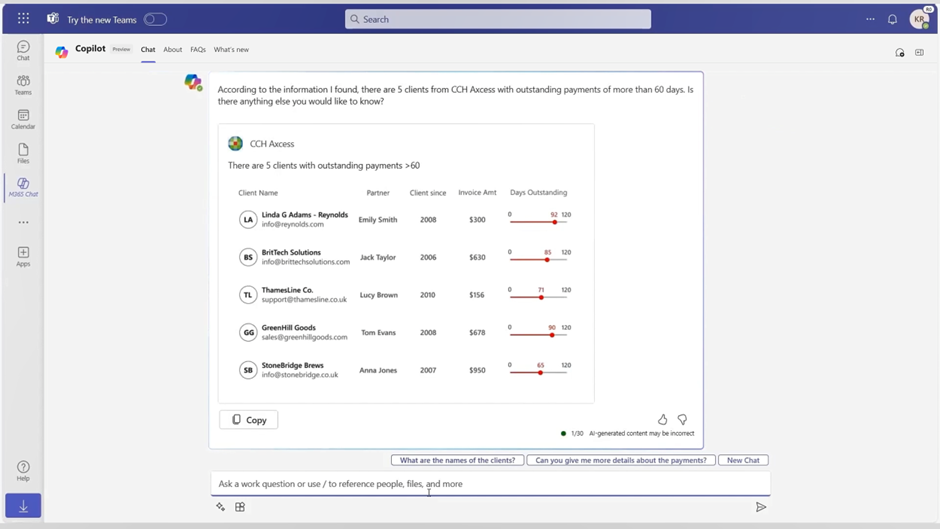Click the SB client avatar
Screen dimensions: 940x529
(248, 370)
